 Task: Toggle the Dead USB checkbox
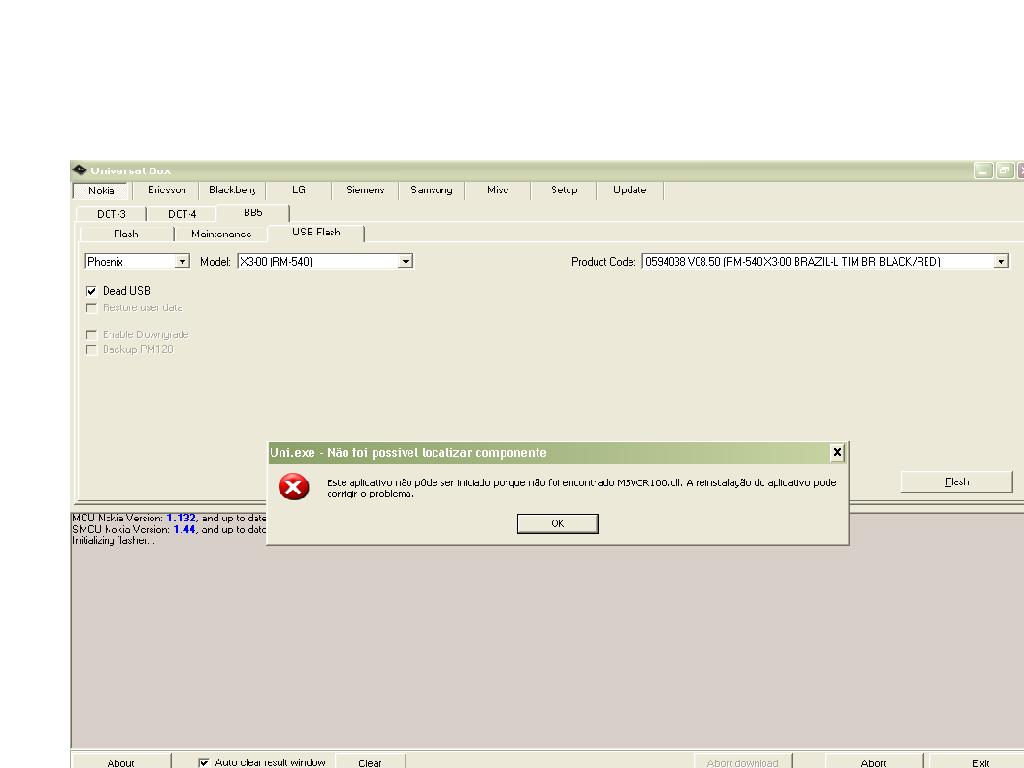coord(92,291)
